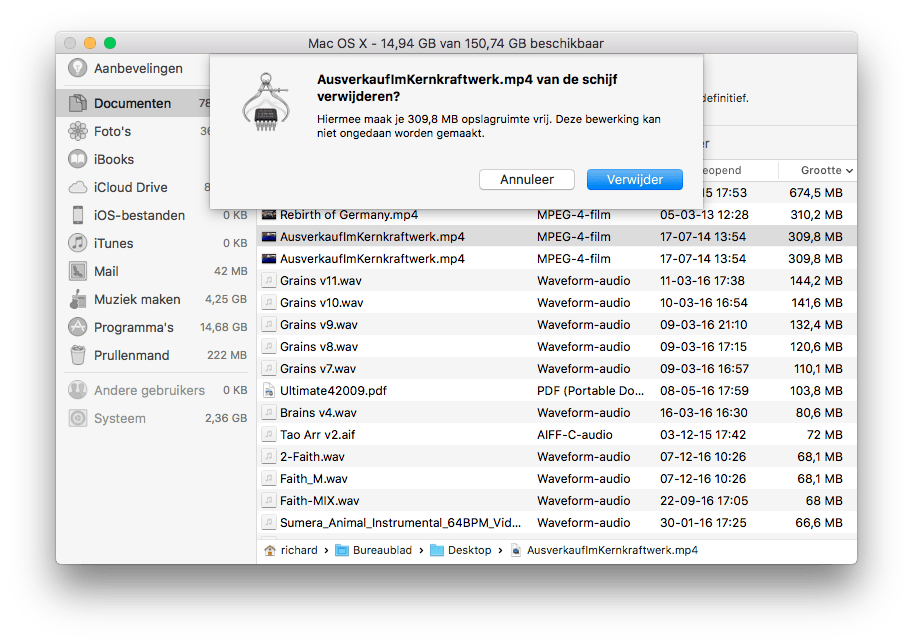
Task: Click the Systeem gear icon
Action: pyautogui.click(x=77, y=418)
